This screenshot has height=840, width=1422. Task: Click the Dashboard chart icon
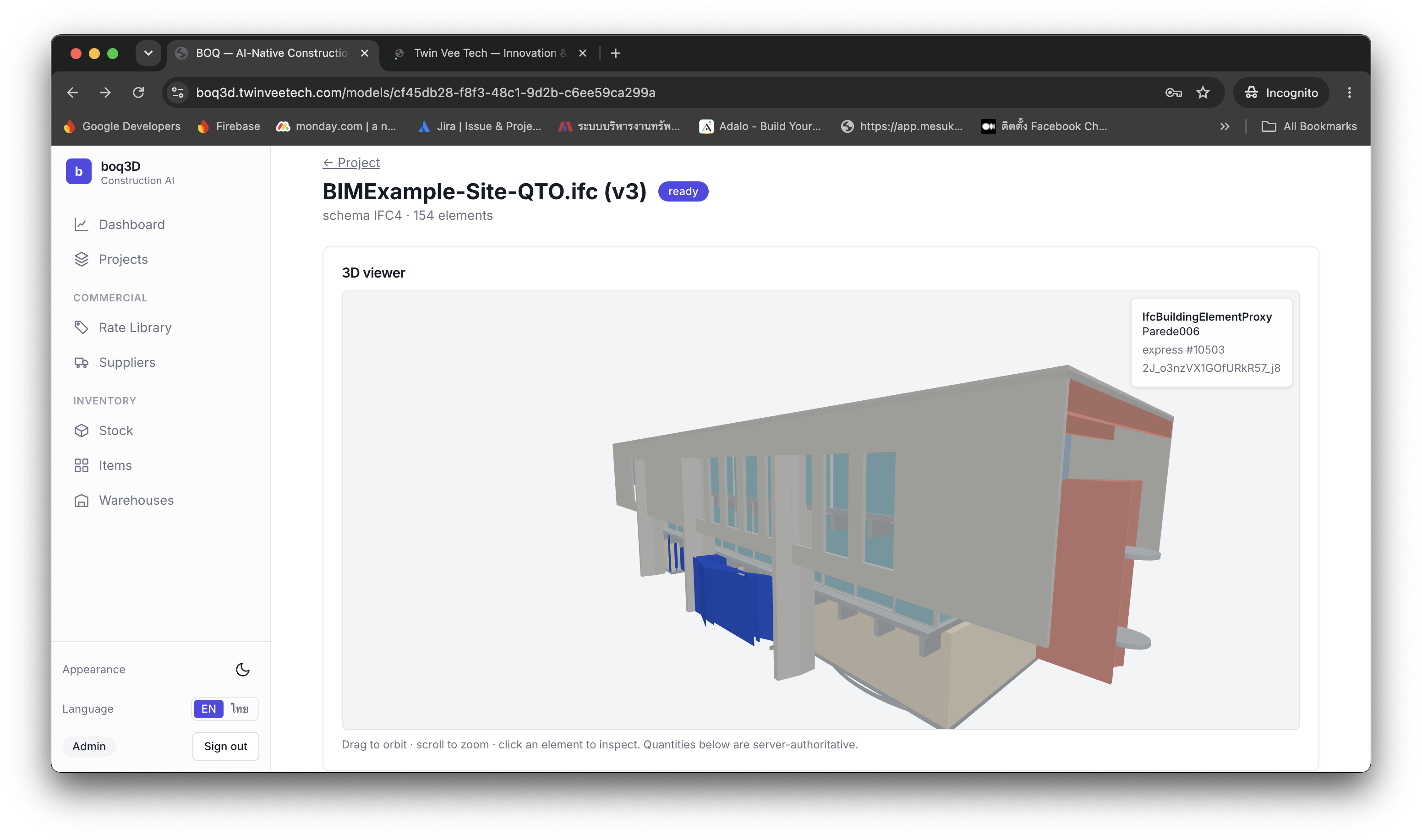coord(82,225)
